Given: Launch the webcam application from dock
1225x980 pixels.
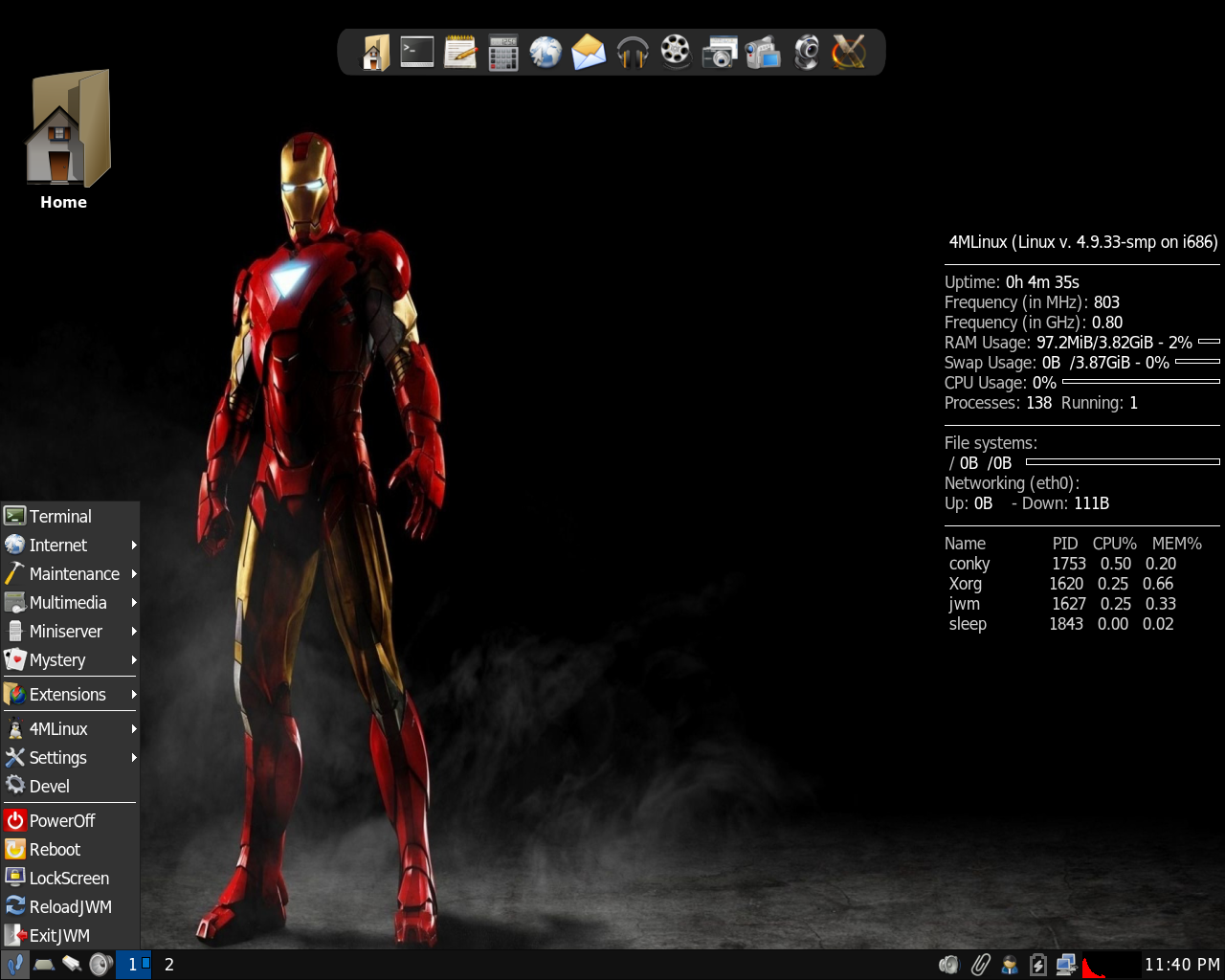Looking at the screenshot, I should 807,52.
